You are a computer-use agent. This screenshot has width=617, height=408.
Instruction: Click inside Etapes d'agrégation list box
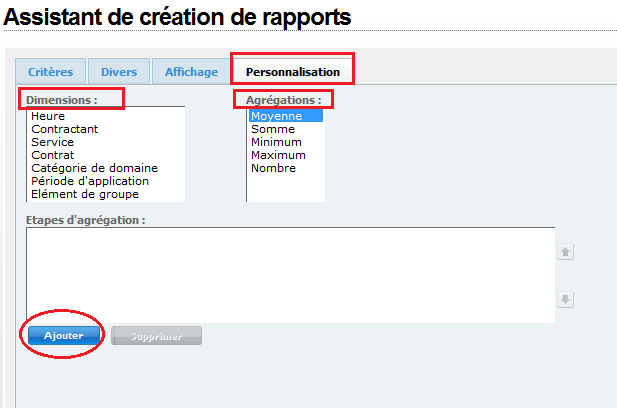click(290, 275)
